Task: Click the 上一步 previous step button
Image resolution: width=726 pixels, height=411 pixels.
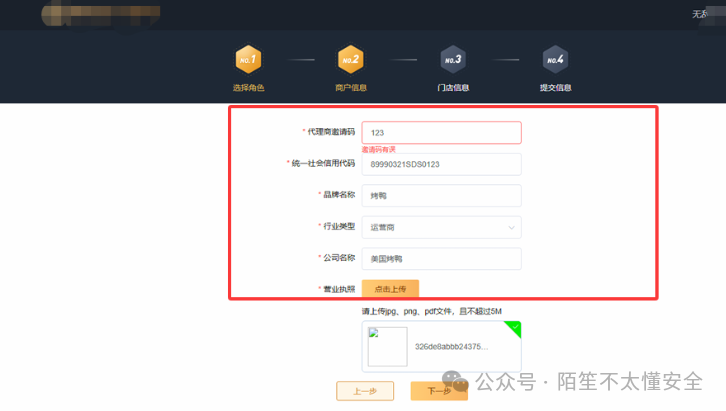Action: click(x=365, y=391)
